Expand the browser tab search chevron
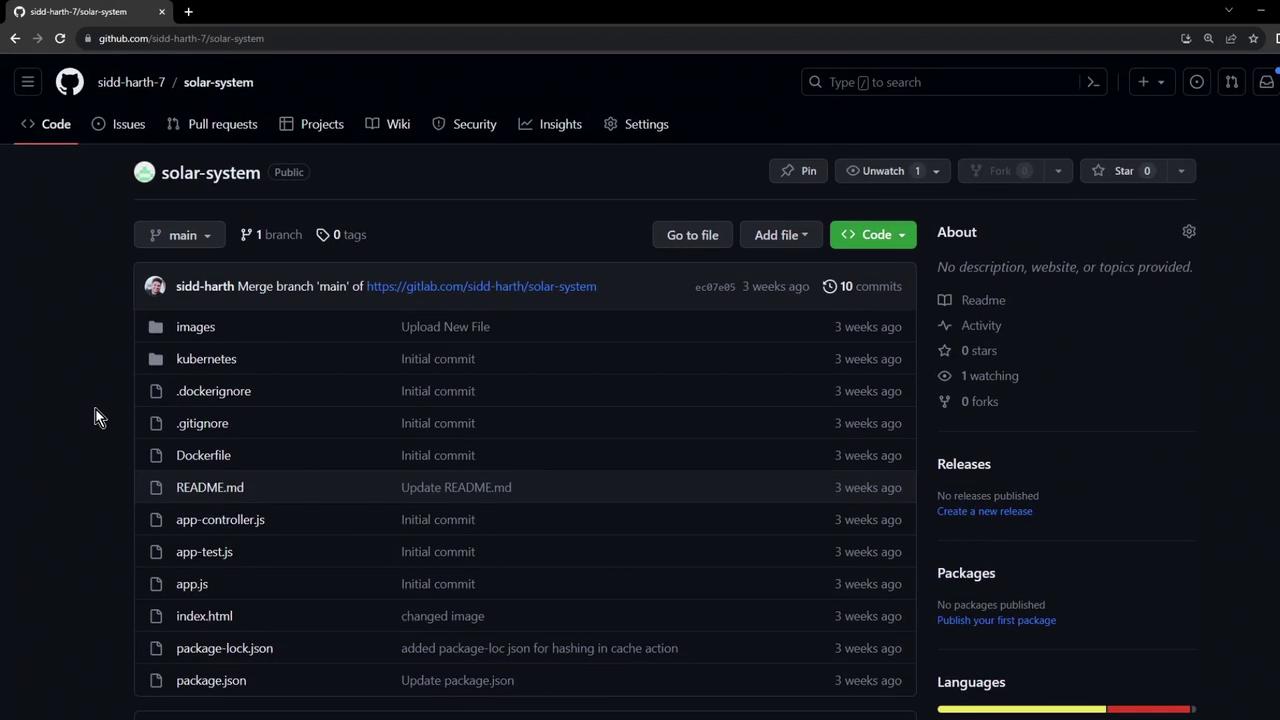This screenshot has height=720, width=1280. 1229,11
